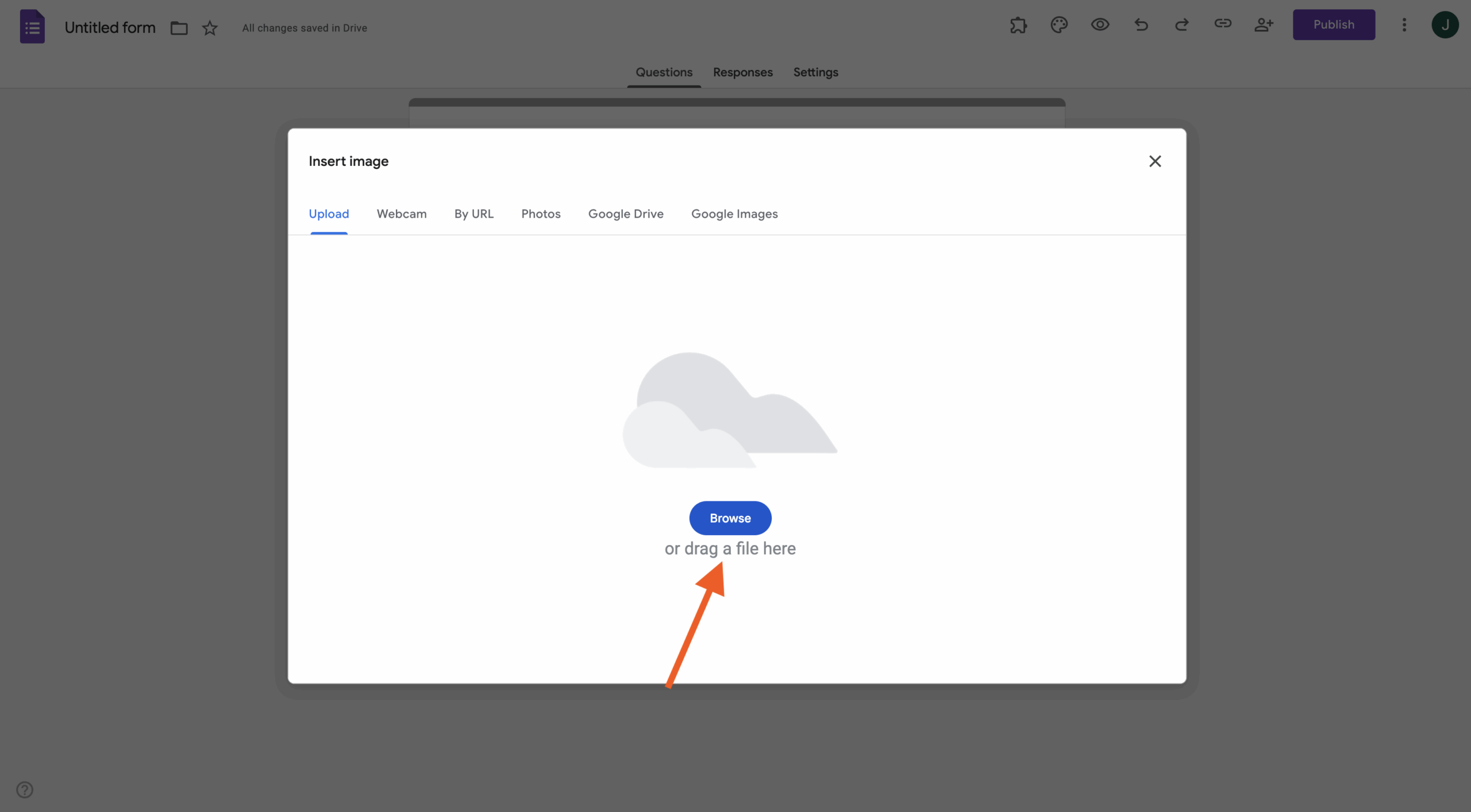Copy the responder link

[x=1223, y=25]
